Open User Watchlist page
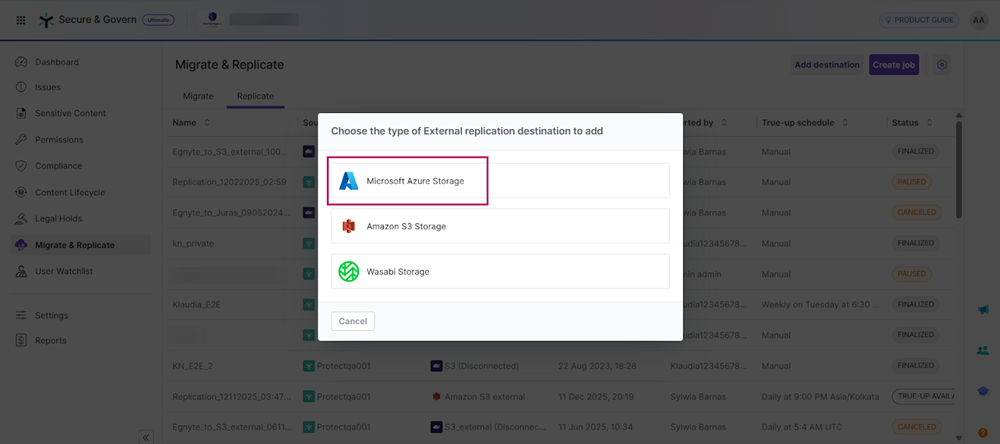The image size is (1000, 444). pyautogui.click(x=64, y=271)
